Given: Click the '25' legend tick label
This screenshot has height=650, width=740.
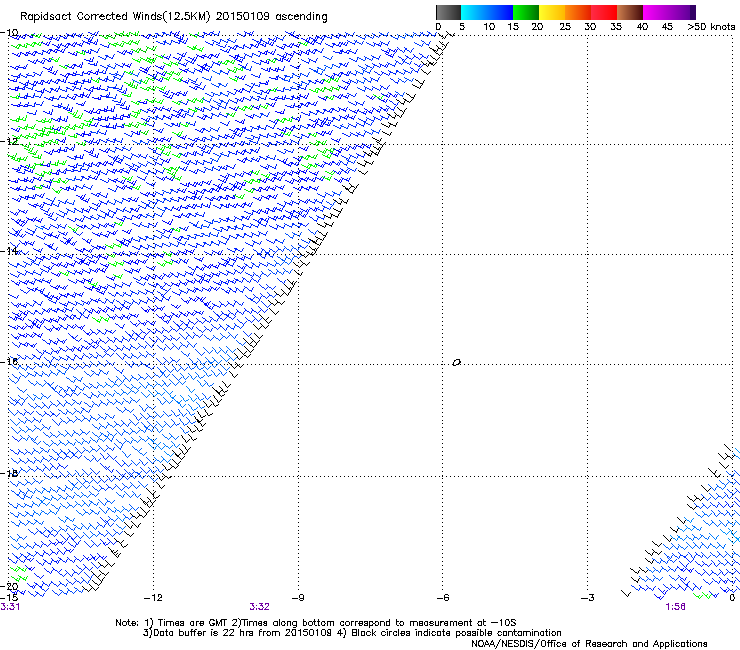Looking at the screenshot, I should coord(565,27).
